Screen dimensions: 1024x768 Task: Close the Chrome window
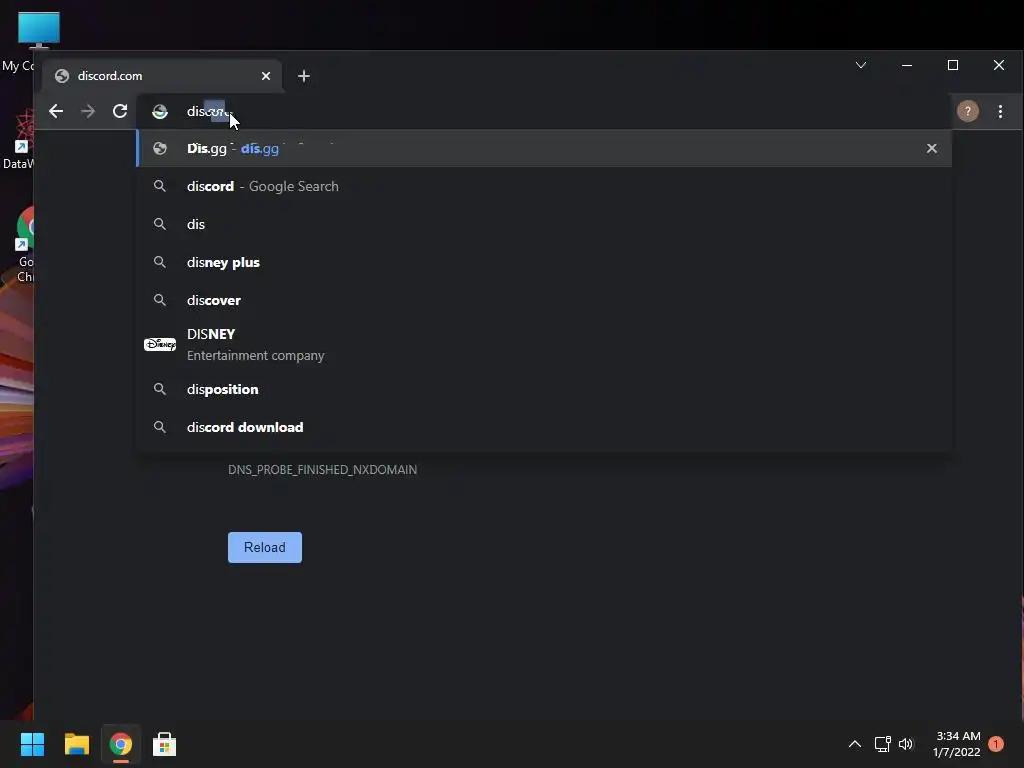[999, 65]
